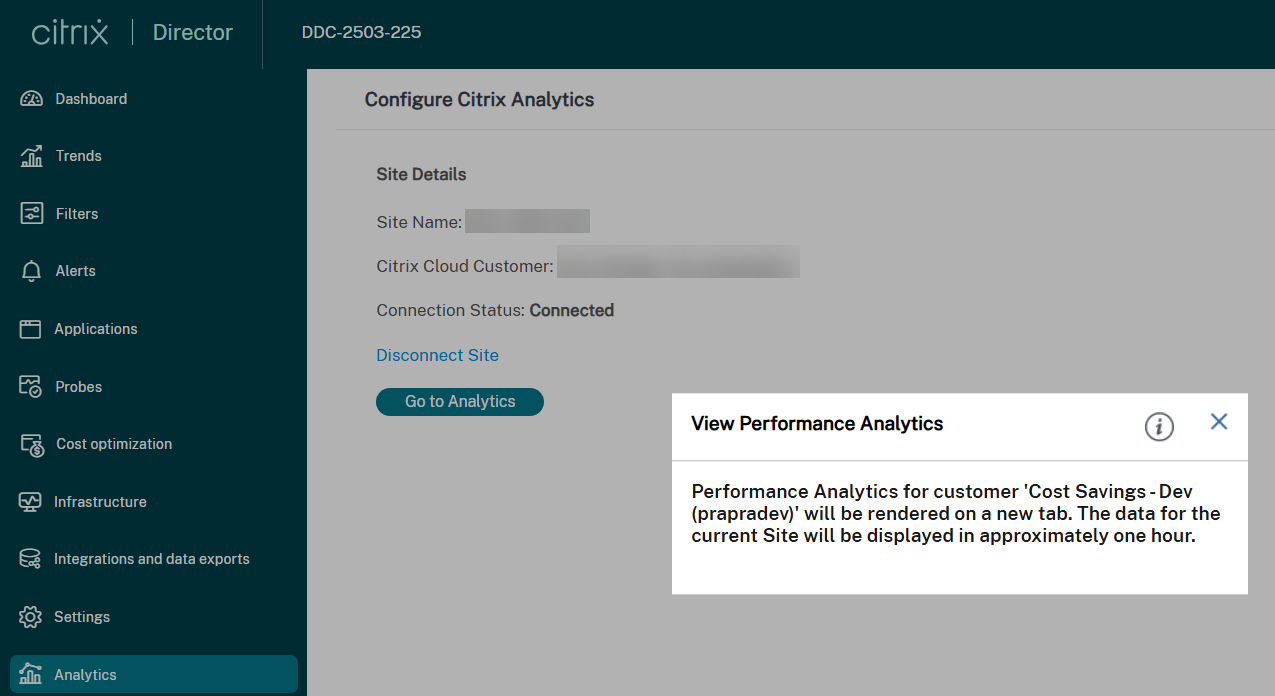Open Director Settings

(82, 616)
